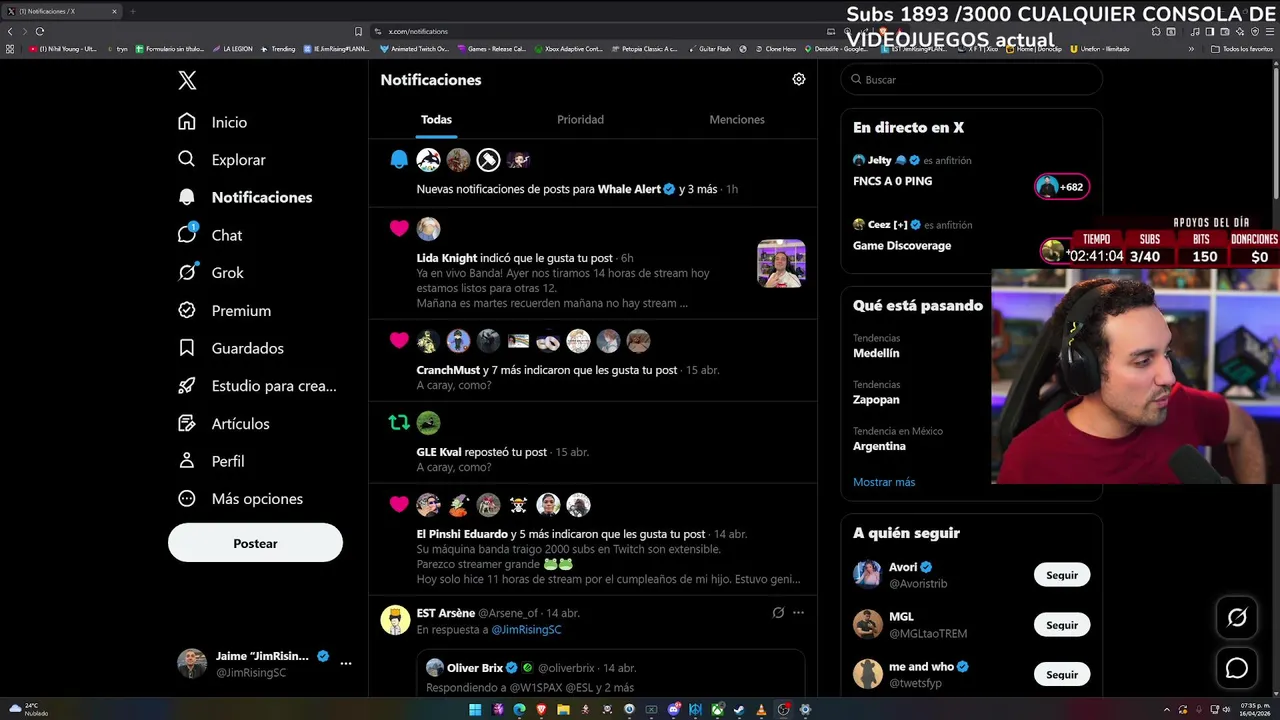The width and height of the screenshot is (1280, 720).
Task: Follow Avori with Seguir button
Action: pos(1062,575)
